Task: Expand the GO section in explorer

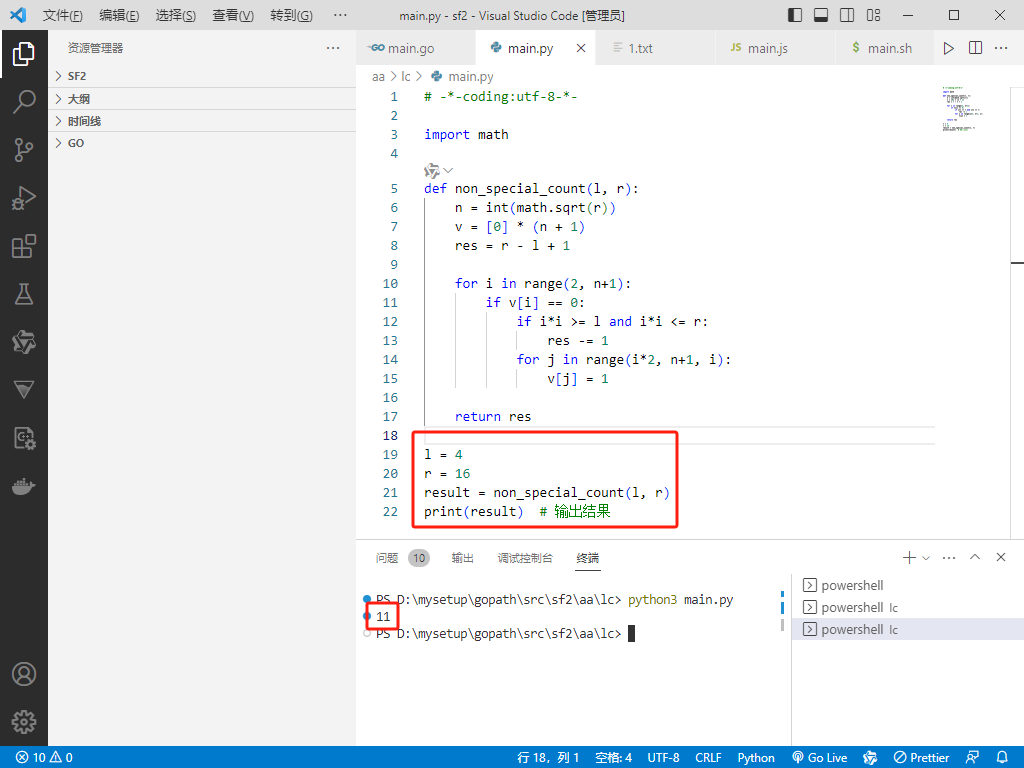Action: click(202, 143)
